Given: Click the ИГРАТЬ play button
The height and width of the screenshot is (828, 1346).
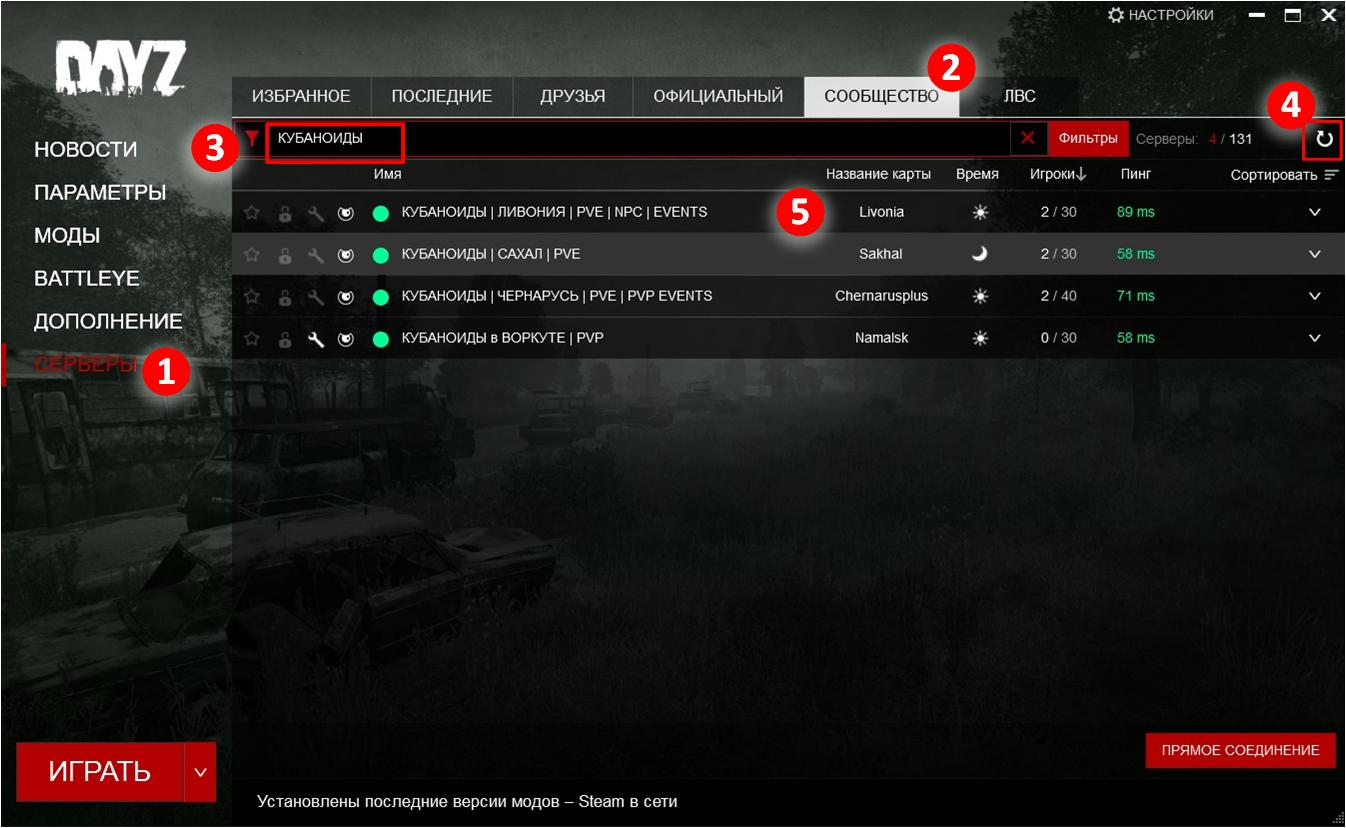Looking at the screenshot, I should click(100, 772).
